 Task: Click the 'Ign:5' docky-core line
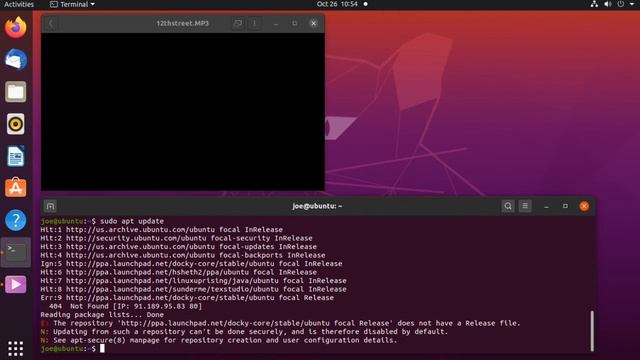(x=191, y=264)
